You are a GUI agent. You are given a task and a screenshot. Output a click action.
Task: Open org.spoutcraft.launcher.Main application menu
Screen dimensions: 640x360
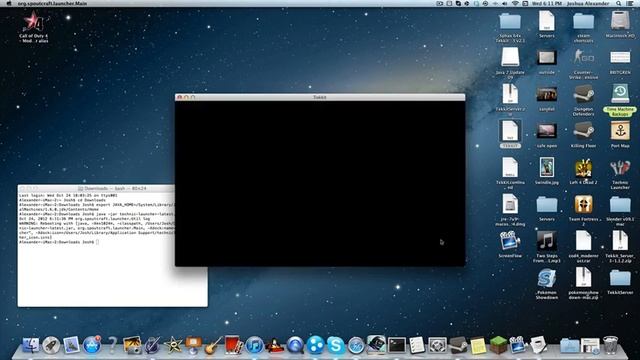tap(52, 3)
